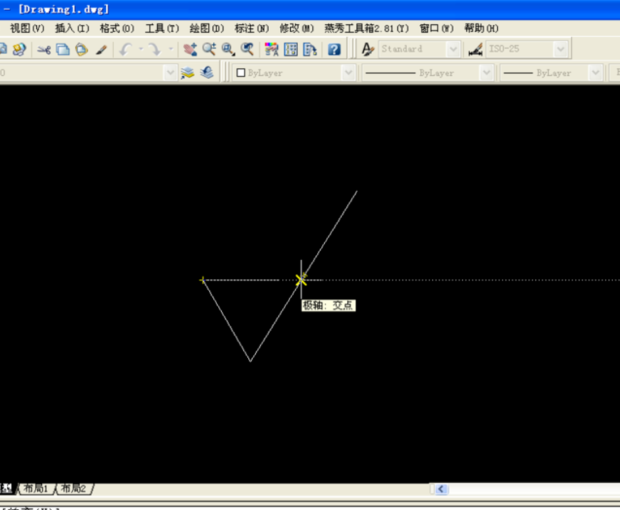Click the Zoom Previous icon
The height and width of the screenshot is (510, 620).
pos(248,49)
